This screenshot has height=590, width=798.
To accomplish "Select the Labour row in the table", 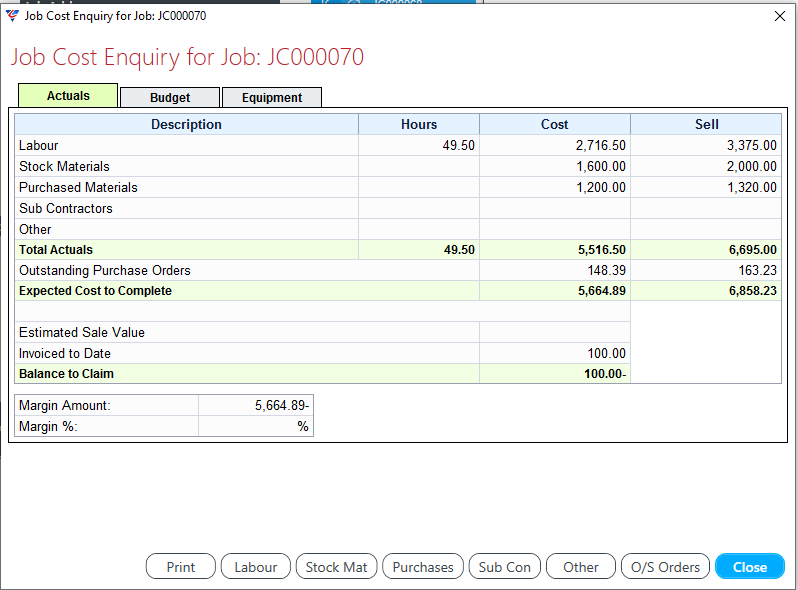I will point(186,146).
